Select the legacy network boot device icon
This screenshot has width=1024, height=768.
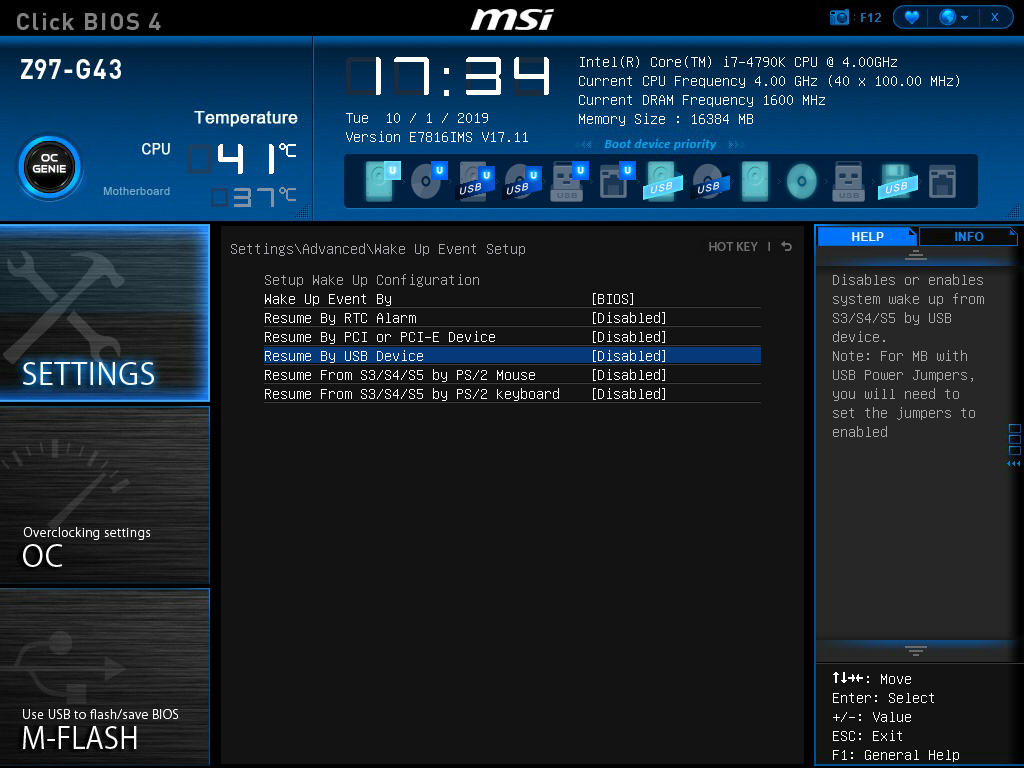coord(942,181)
